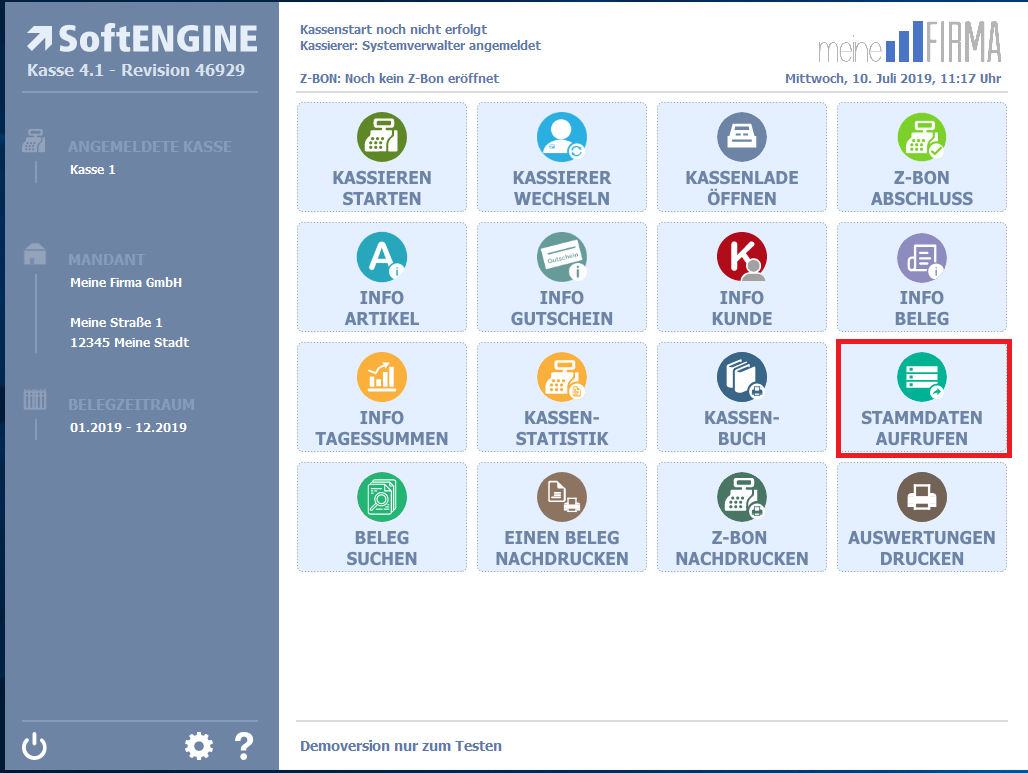Viewport: 1028px width, 773px height.
Task: Open the Kassenstatistik tile
Action: [562, 397]
